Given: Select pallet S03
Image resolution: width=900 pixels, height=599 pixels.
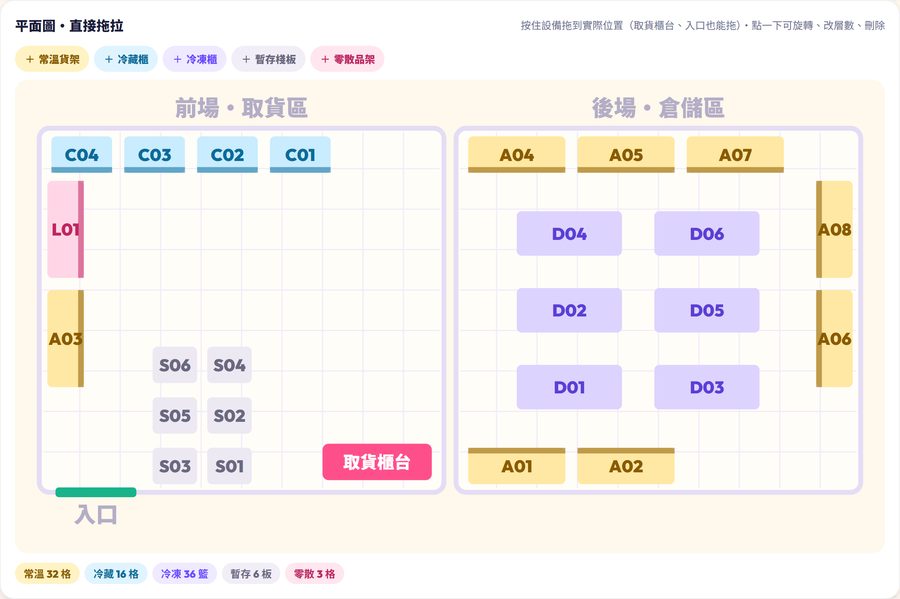Looking at the screenshot, I should point(174,466).
